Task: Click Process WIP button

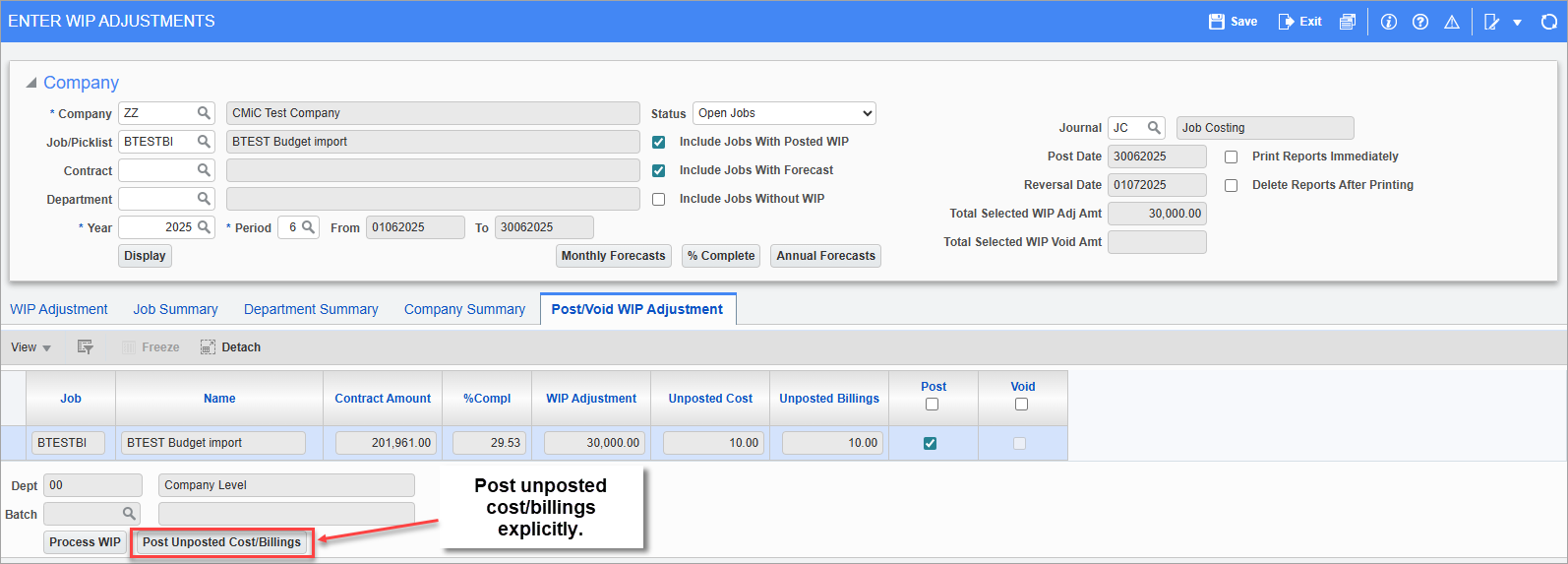Action: 86,542
